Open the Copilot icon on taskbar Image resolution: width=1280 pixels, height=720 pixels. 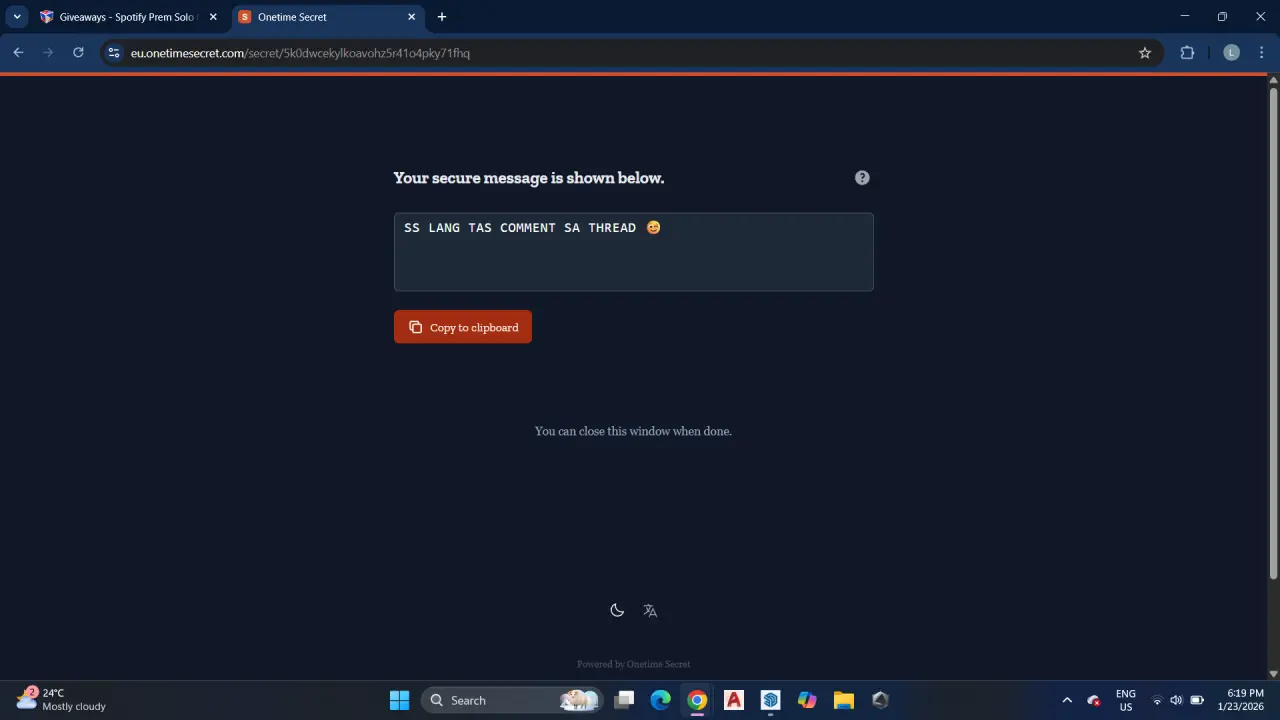tap(807, 700)
